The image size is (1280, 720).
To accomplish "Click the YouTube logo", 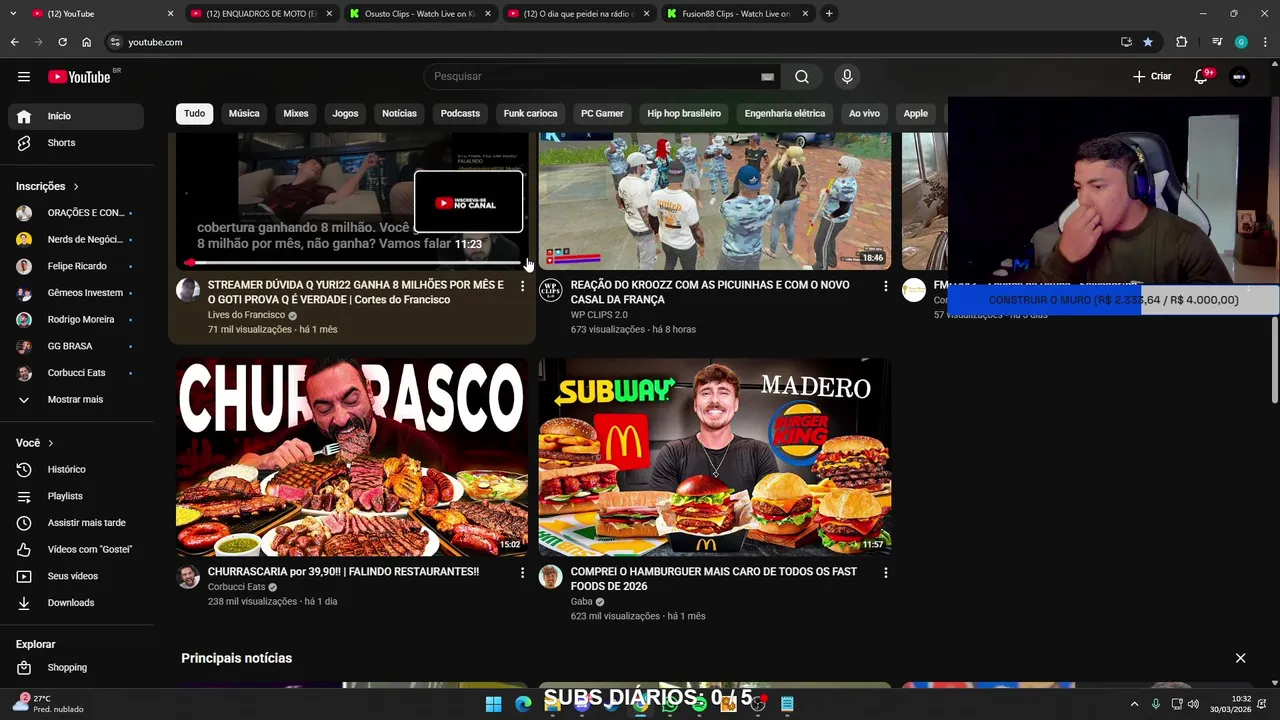I will pyautogui.click(x=79, y=77).
